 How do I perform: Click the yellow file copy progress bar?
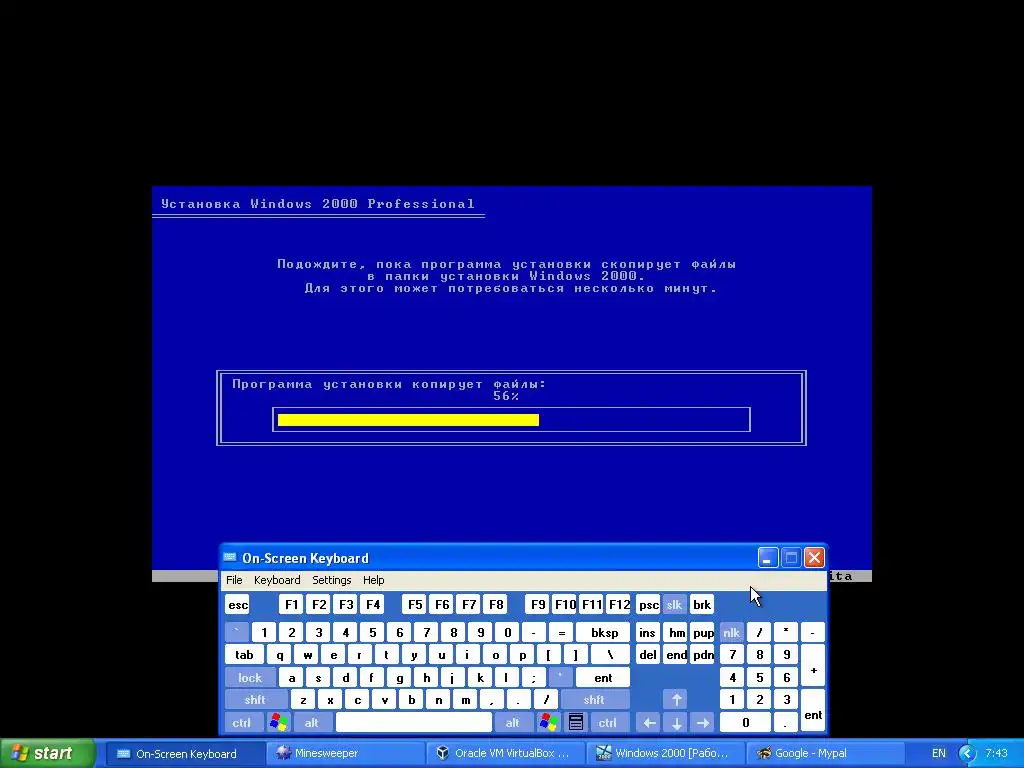tap(408, 420)
